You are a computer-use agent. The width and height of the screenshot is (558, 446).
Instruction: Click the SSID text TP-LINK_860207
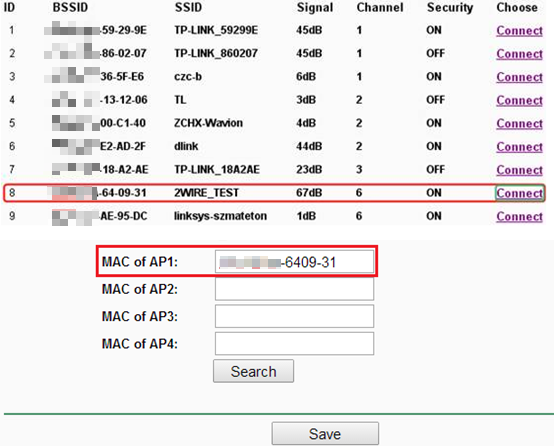coord(216,53)
